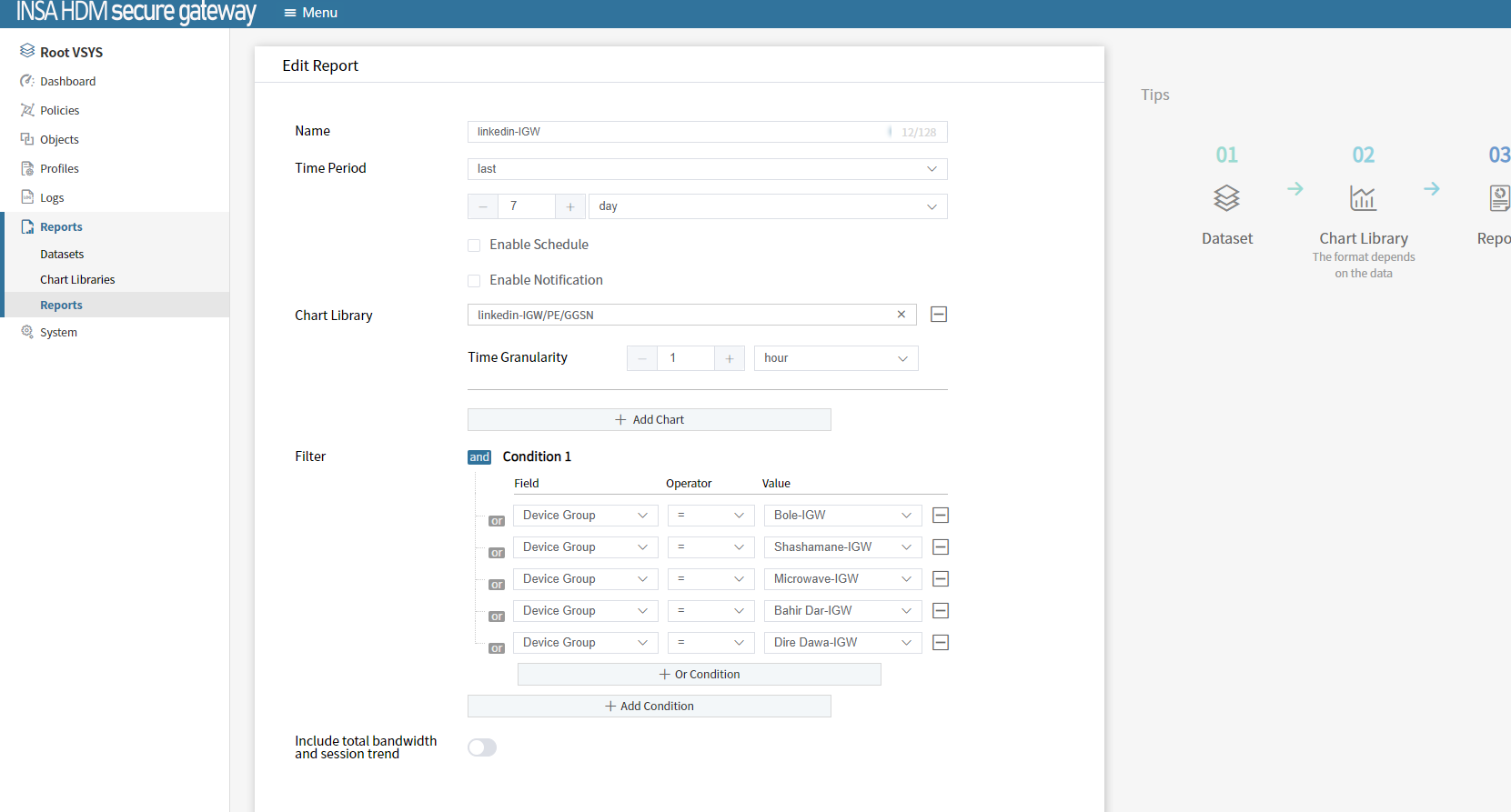Go to Policies in the sidebar
This screenshot has height=812, width=1511.
[59, 111]
